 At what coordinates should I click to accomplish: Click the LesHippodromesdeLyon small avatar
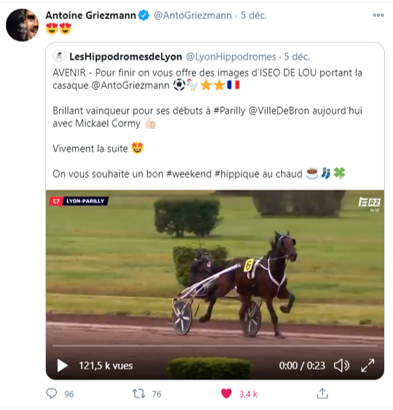(59, 57)
